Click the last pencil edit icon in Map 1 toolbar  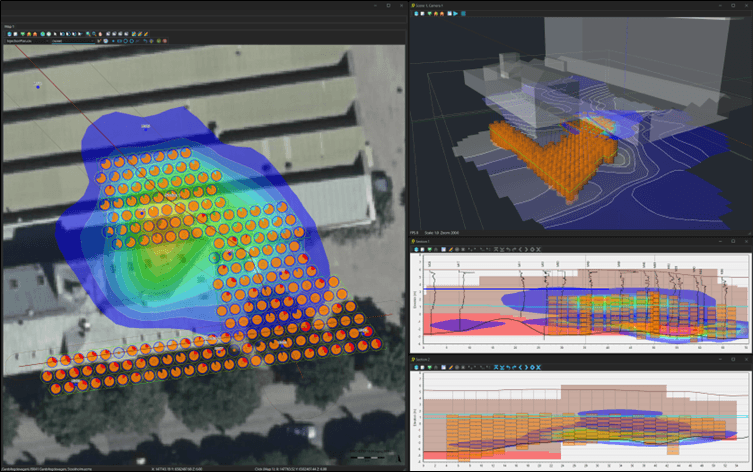[x=146, y=34]
